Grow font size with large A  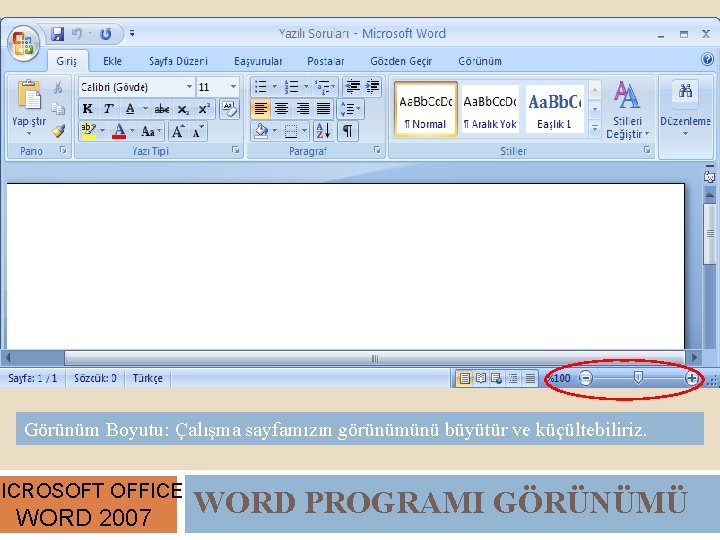(x=178, y=132)
